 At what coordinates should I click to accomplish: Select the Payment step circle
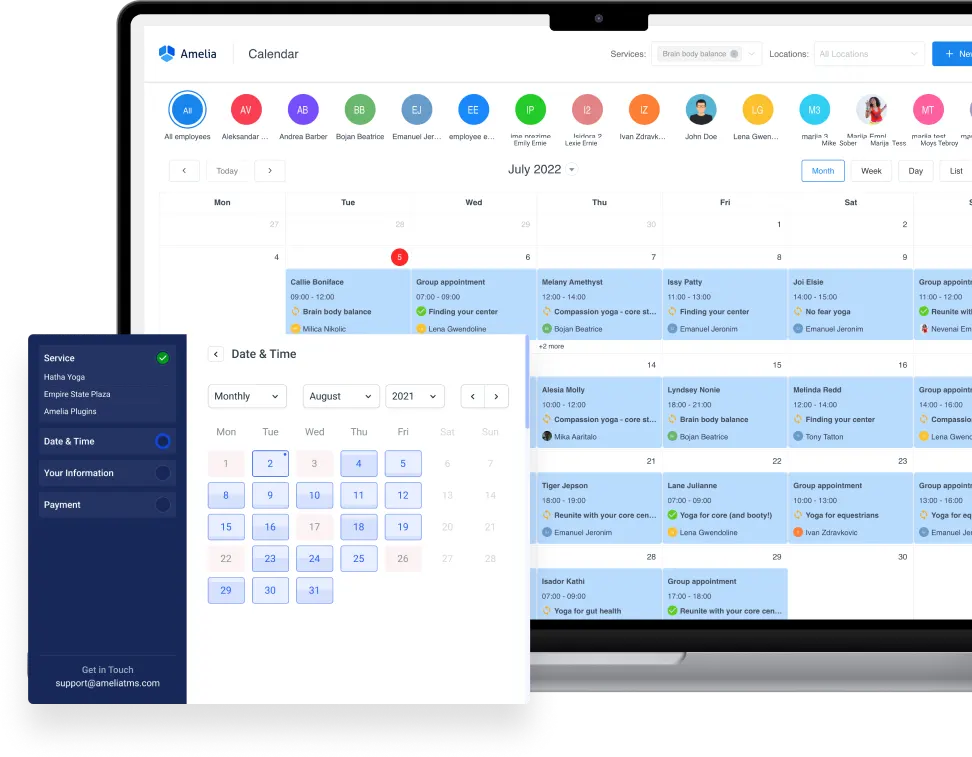click(162, 505)
